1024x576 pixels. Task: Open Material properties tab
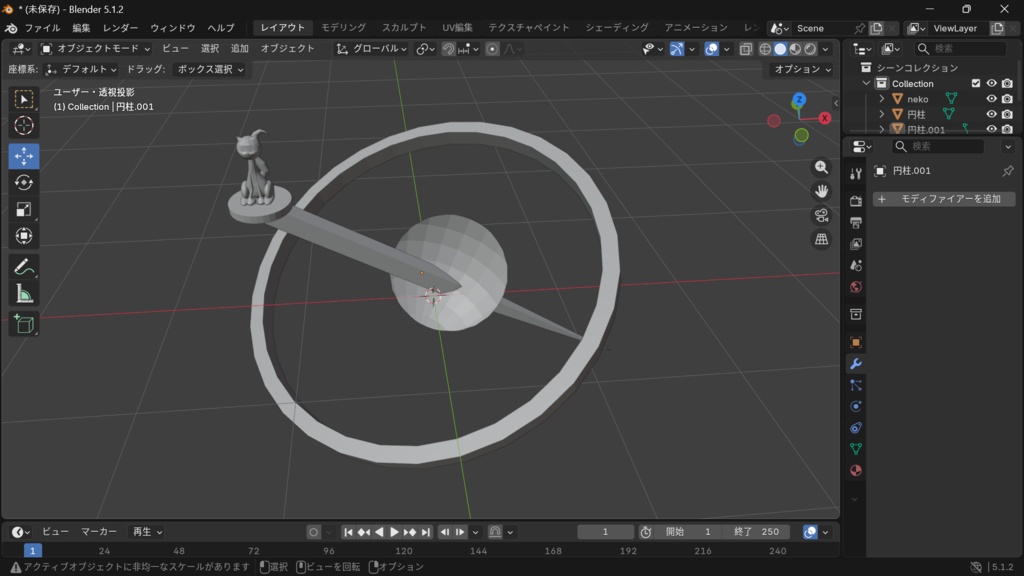856,471
